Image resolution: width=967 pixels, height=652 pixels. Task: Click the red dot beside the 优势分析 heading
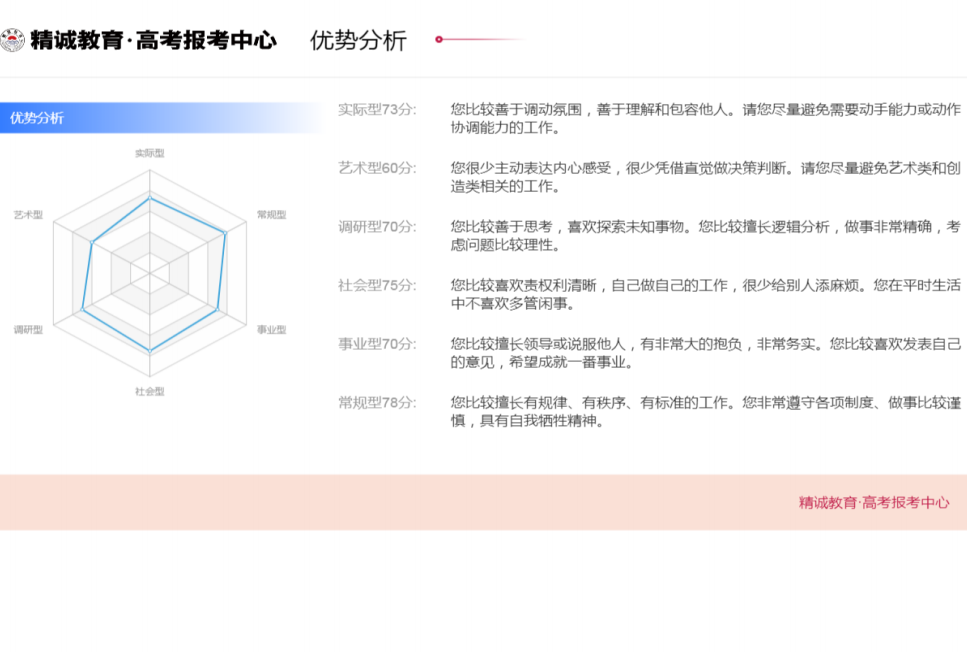pyautogui.click(x=439, y=40)
